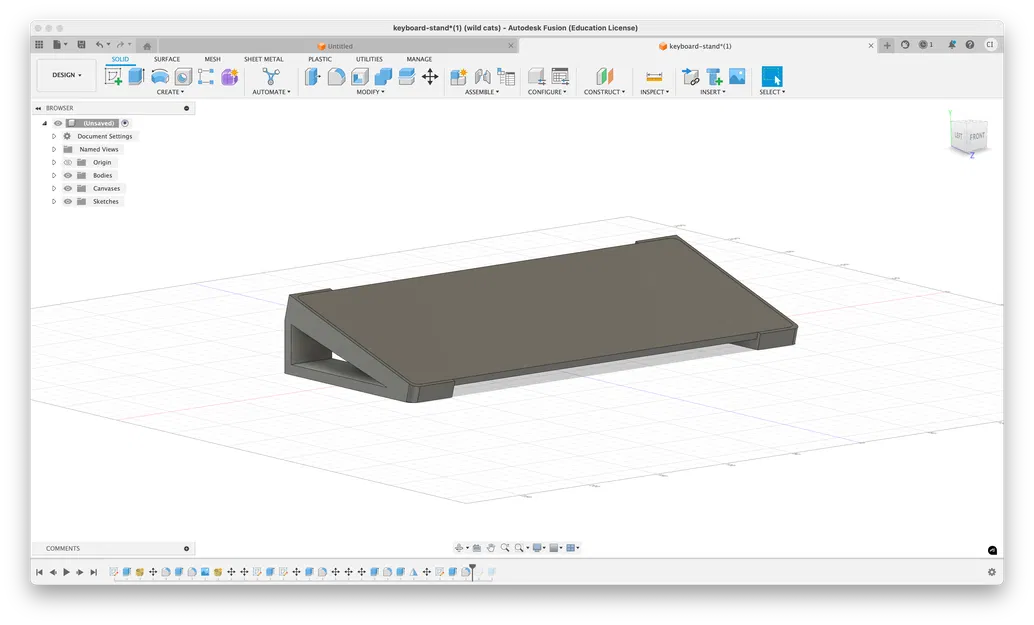The width and height of the screenshot is (1034, 625).
Task: Click the Fillet tool in Modify
Action: 336,76
